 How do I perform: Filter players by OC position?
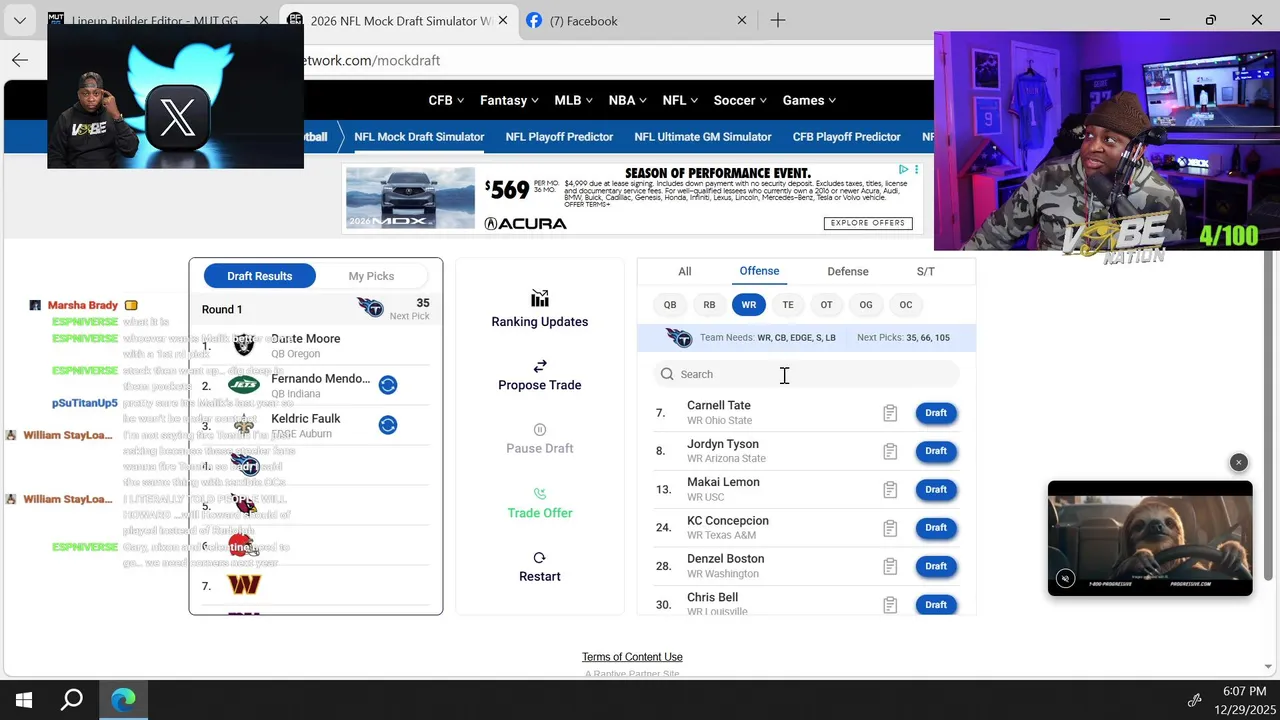pos(906,305)
